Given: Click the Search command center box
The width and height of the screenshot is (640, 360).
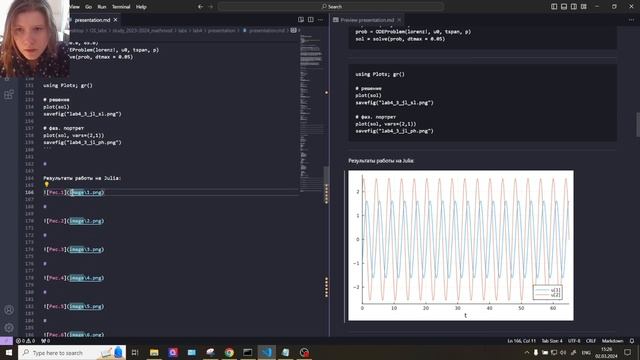Looking at the screenshot, I should (331, 7).
